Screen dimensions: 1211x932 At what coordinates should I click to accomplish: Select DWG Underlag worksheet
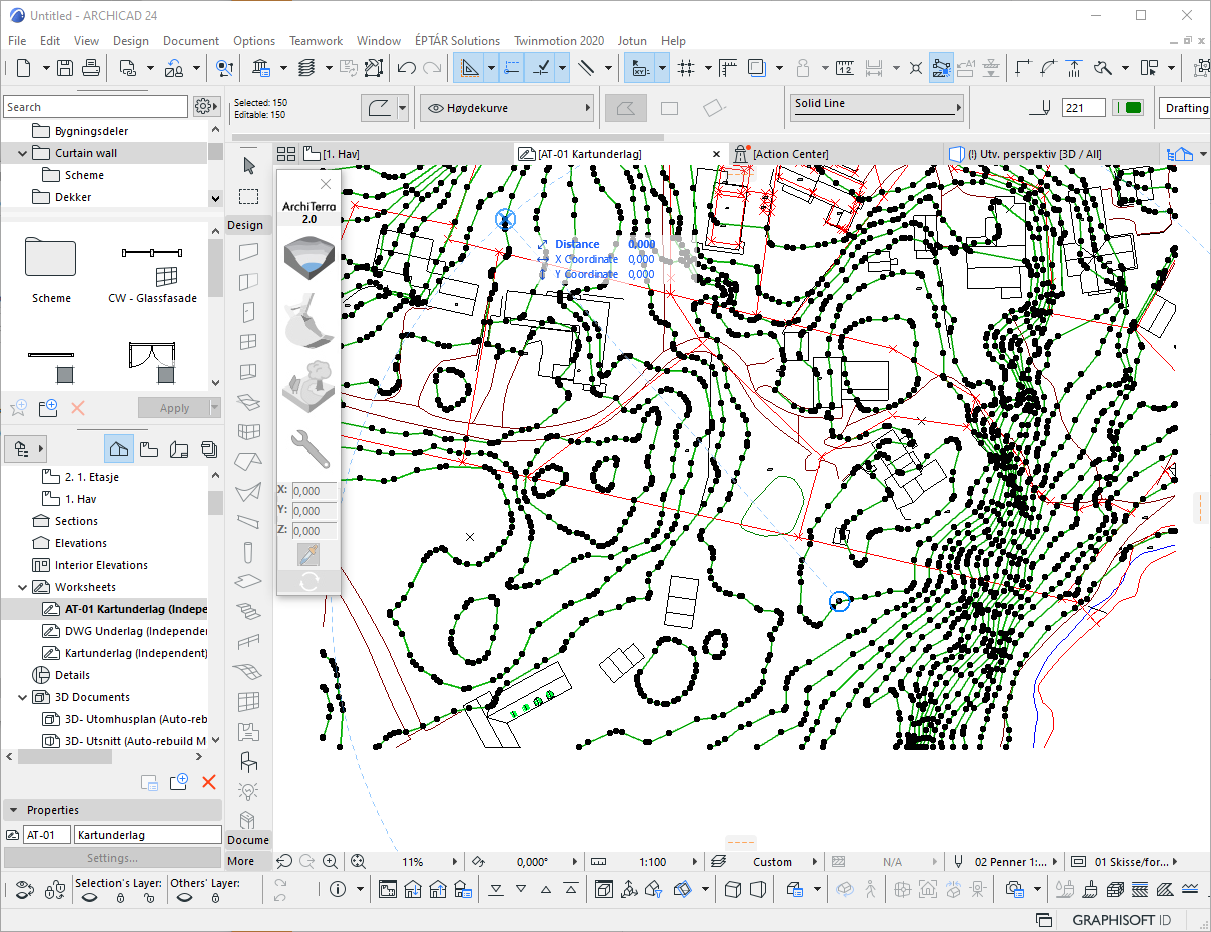125,631
